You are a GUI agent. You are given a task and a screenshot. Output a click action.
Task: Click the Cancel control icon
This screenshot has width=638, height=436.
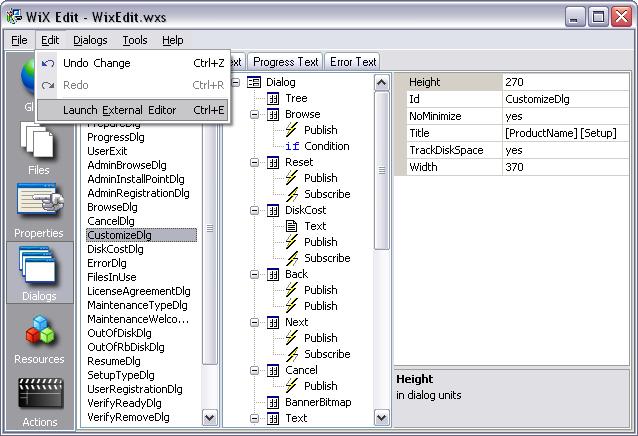(x=273, y=370)
